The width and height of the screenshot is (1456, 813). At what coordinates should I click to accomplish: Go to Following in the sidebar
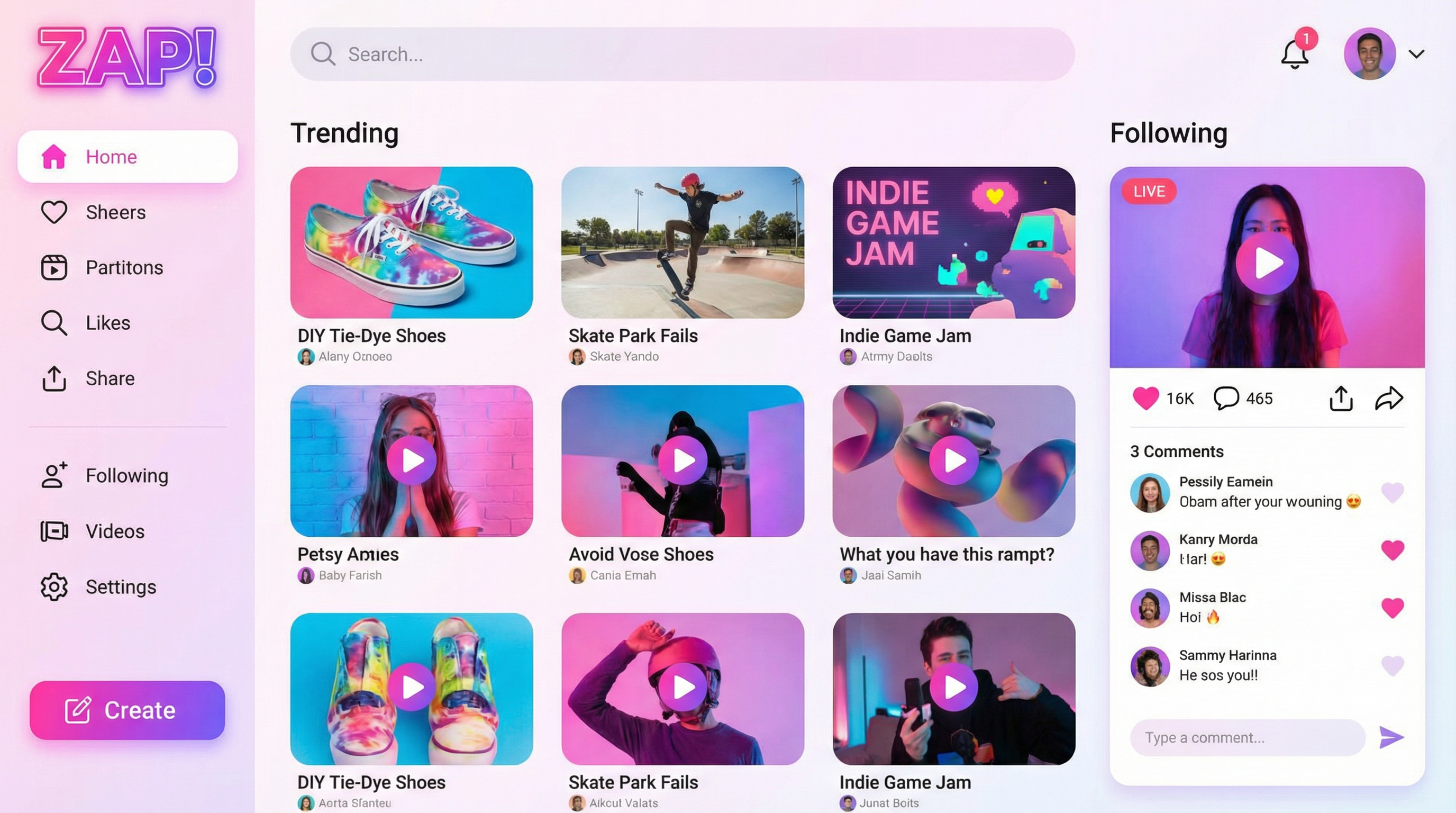point(128,475)
